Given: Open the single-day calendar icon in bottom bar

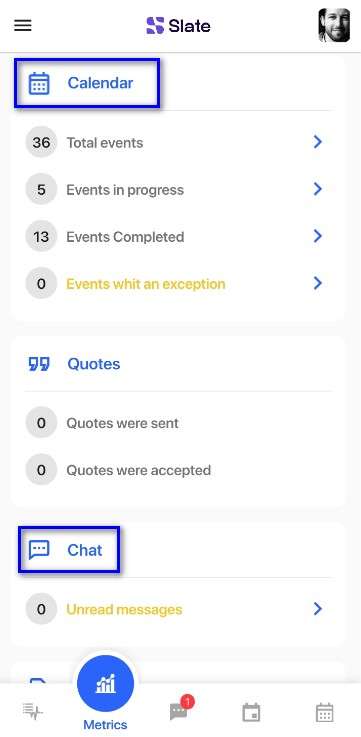Looking at the screenshot, I should pyautogui.click(x=251, y=712).
